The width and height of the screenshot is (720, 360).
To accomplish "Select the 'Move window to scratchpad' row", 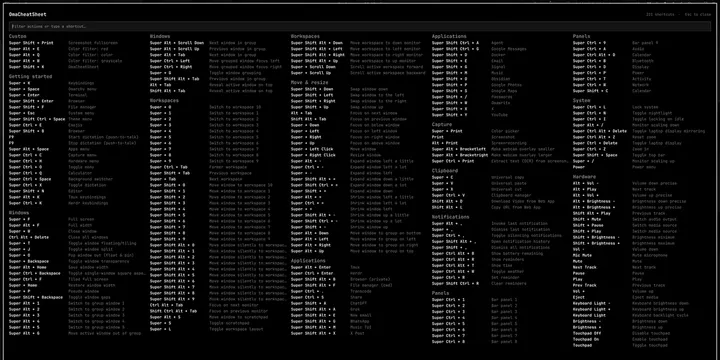I will pos(218,317).
